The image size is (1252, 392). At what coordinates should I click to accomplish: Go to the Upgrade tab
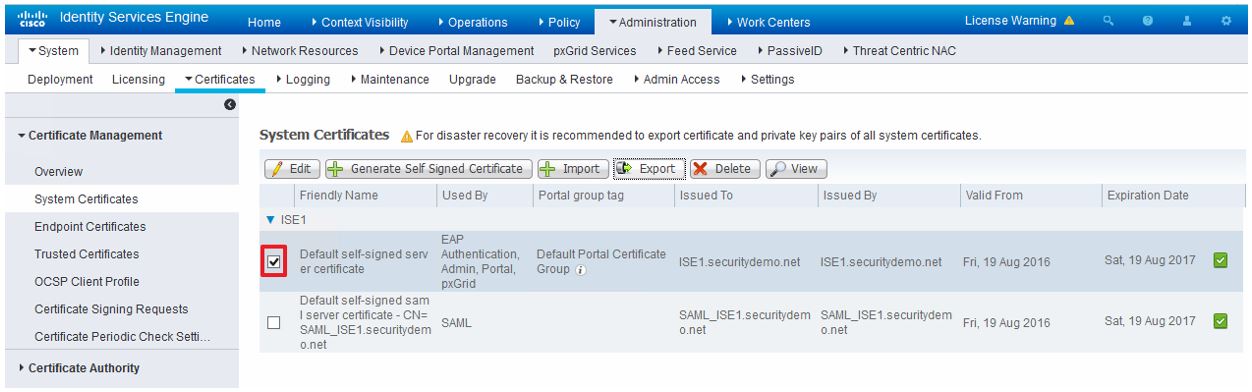[472, 79]
